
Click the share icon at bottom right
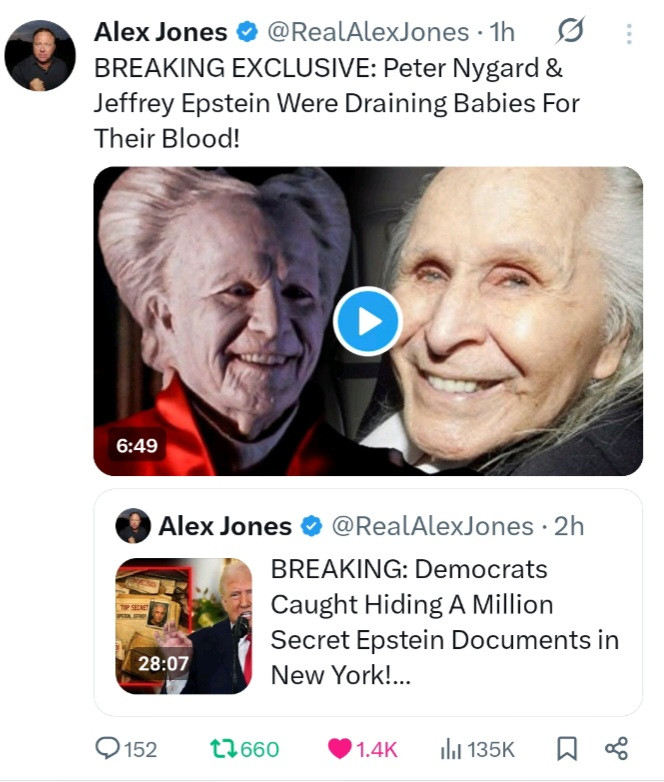(x=617, y=749)
